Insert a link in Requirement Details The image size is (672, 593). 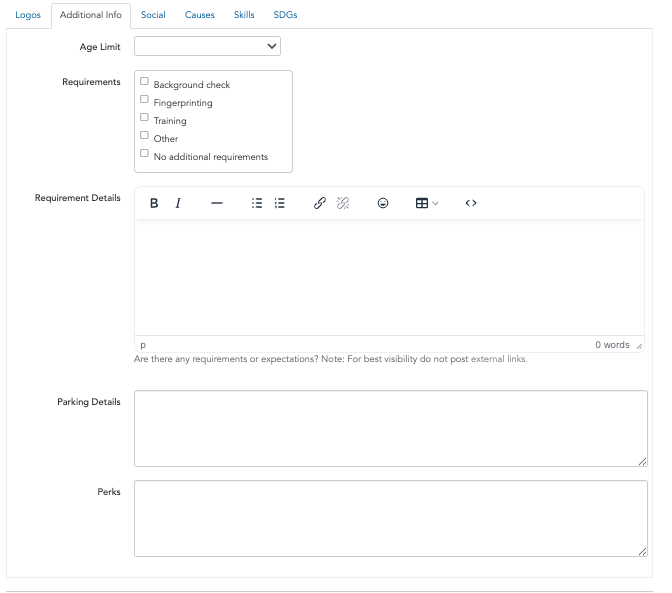(320, 203)
